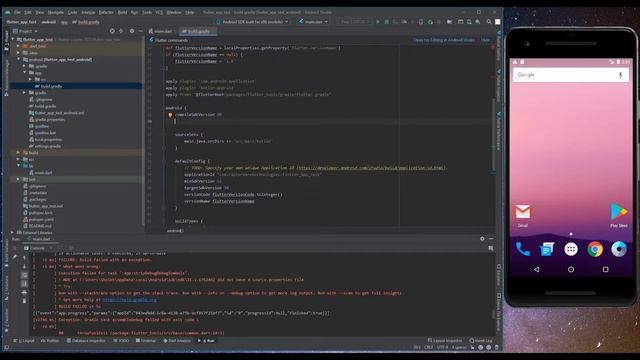The height and width of the screenshot is (360, 640).
Task: Open Search Everywhere magnifier in toolbar
Action: [489, 22]
